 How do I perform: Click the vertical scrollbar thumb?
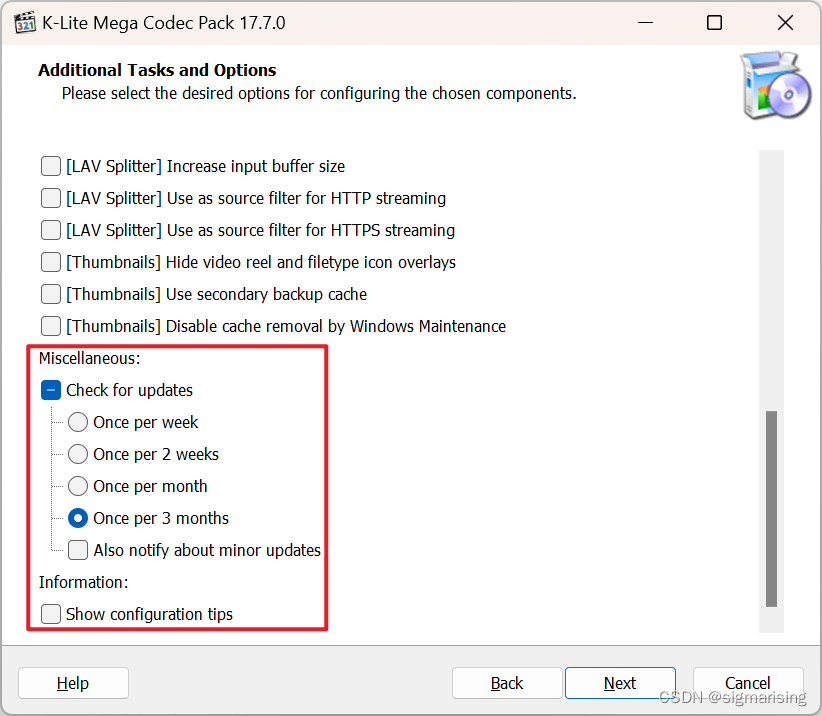point(771,508)
